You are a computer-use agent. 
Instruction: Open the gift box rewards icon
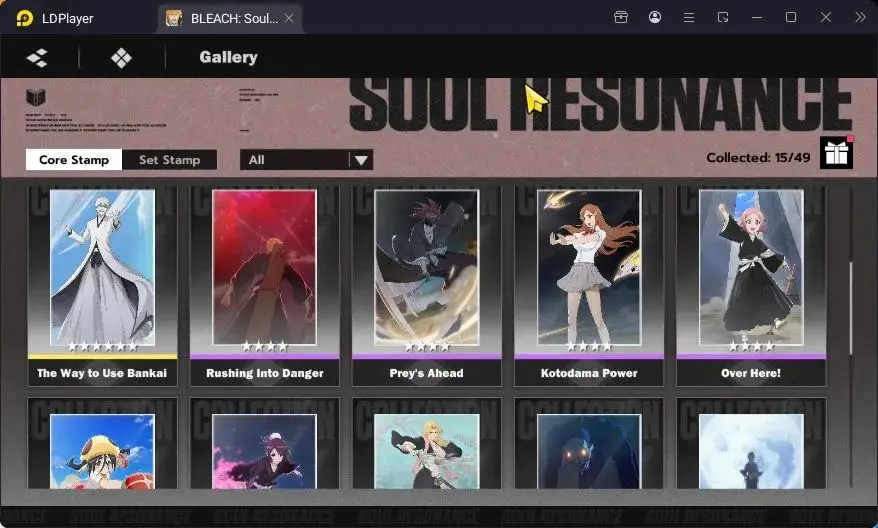pos(837,152)
